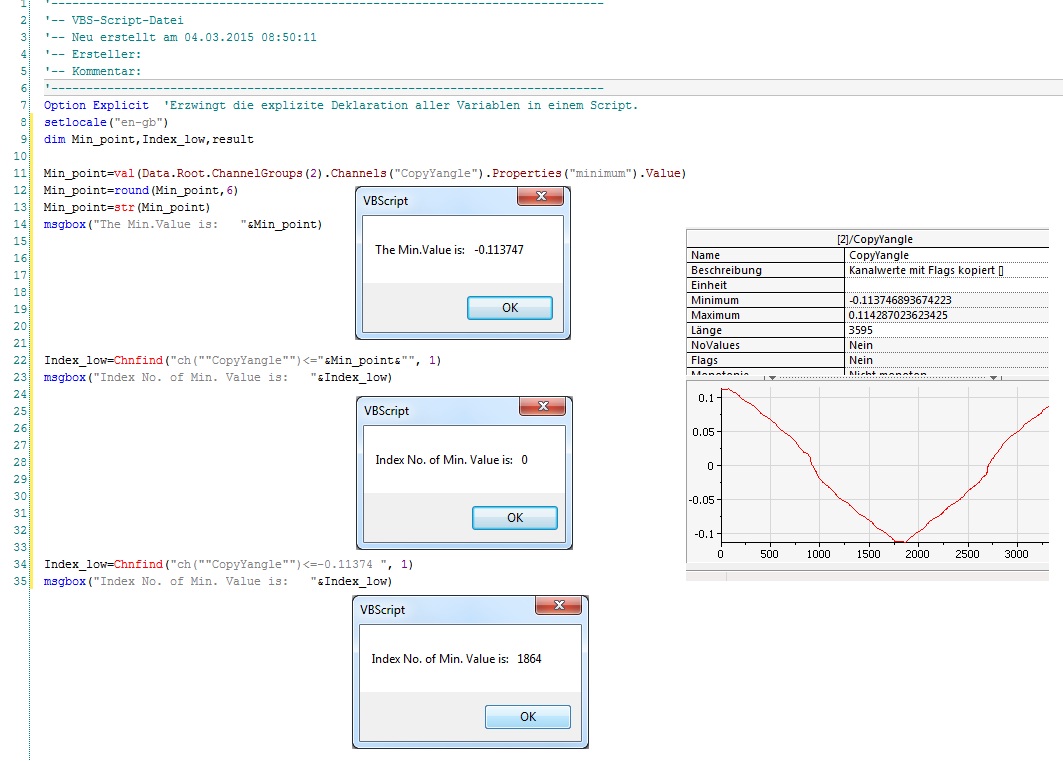The height and width of the screenshot is (761, 1063).
Task: Click the 'Neu erstellt am 04.03.2015' comment
Action: pos(180,37)
